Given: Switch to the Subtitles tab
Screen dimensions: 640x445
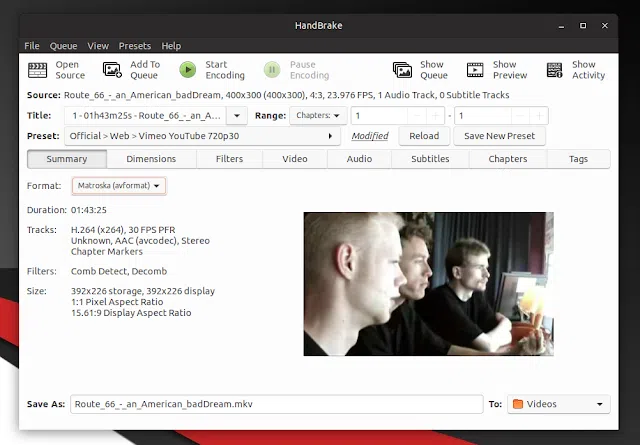Looking at the screenshot, I should [430, 159].
